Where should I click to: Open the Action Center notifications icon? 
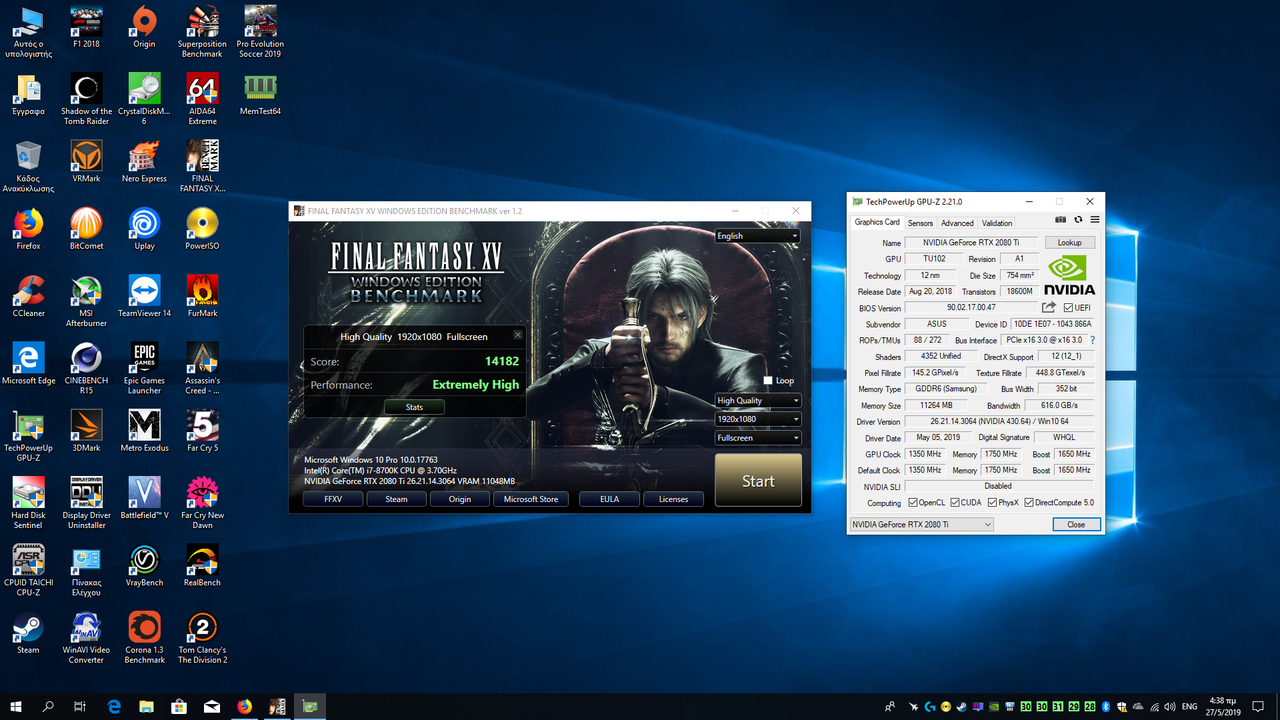coord(1258,706)
